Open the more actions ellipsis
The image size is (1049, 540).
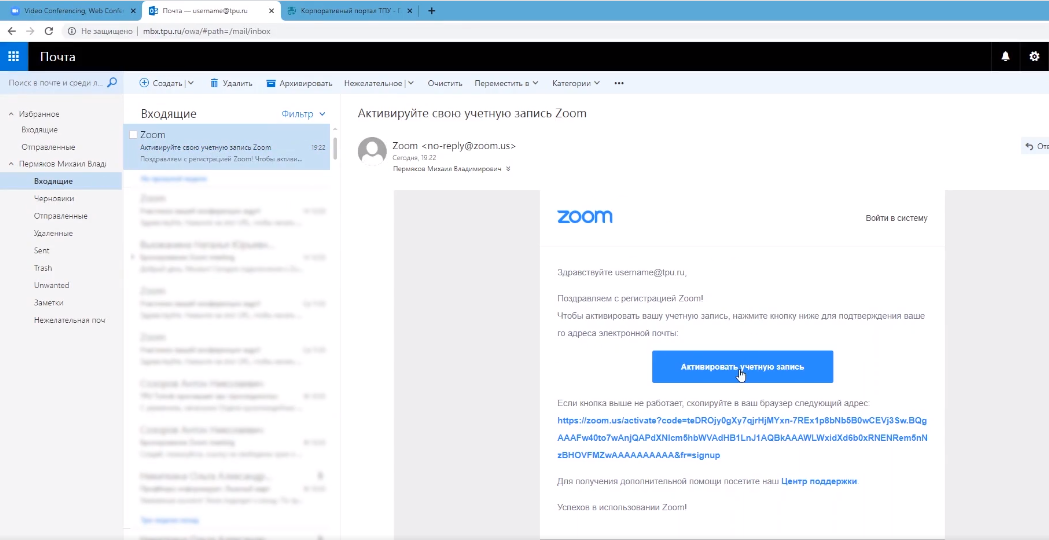coord(619,83)
